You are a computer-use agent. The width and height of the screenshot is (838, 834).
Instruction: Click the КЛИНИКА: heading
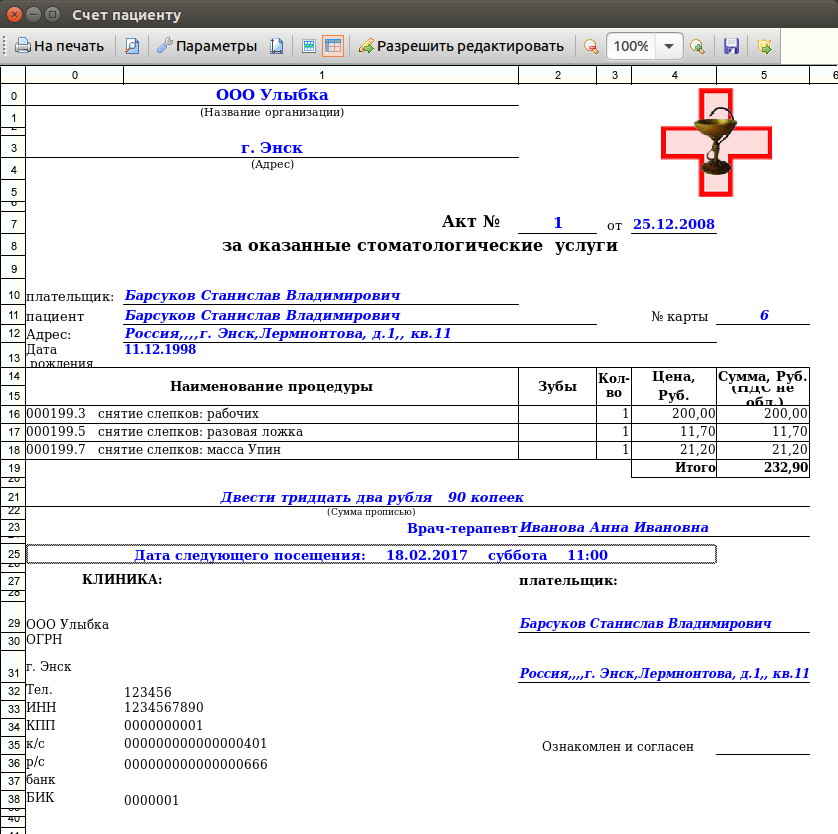(122, 580)
